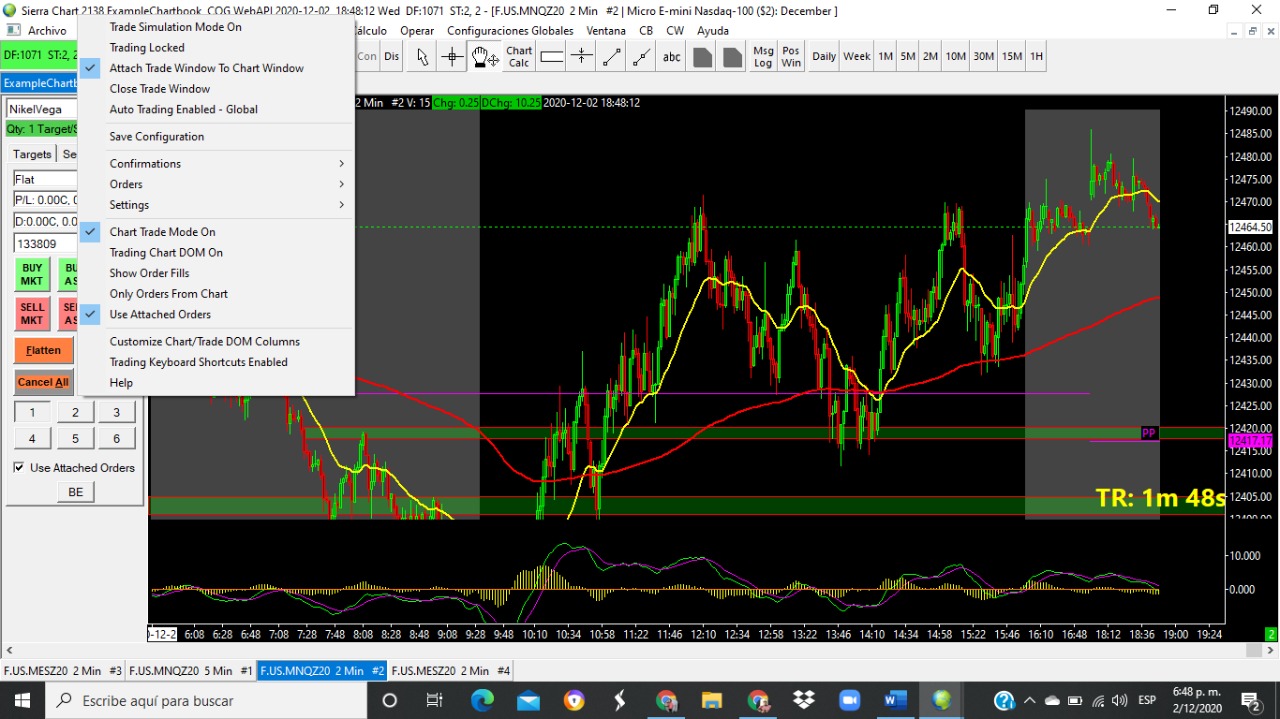Select the hand scroll tool

pos(484,57)
